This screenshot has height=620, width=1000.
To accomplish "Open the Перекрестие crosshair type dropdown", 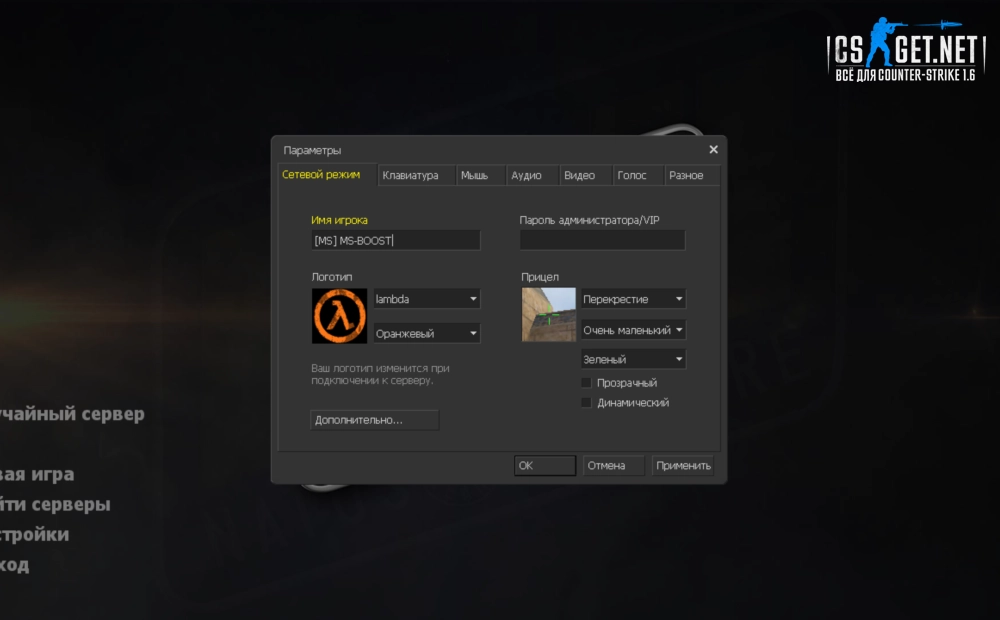I will tap(633, 299).
